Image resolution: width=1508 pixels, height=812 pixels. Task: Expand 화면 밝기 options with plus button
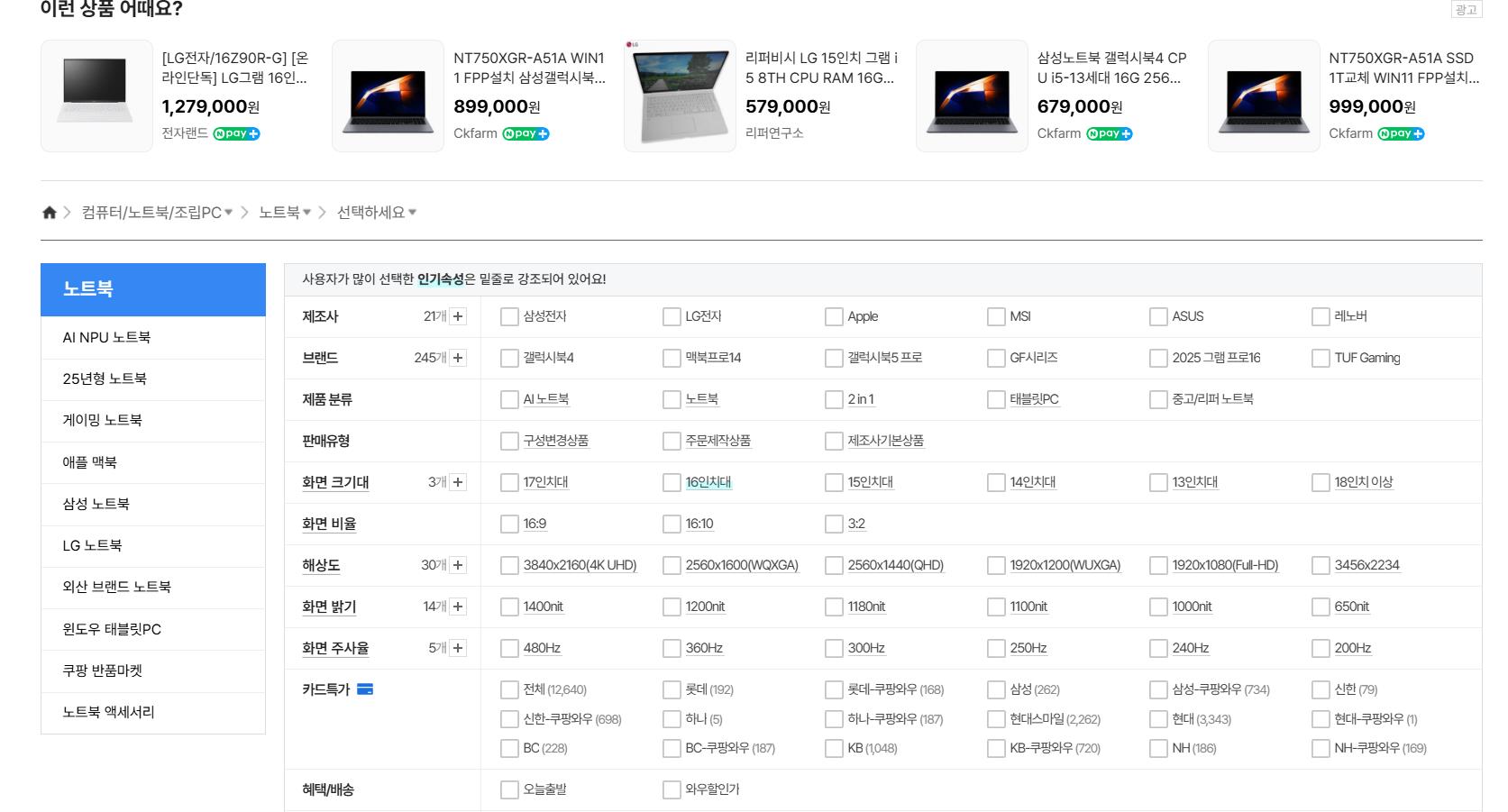[458, 607]
